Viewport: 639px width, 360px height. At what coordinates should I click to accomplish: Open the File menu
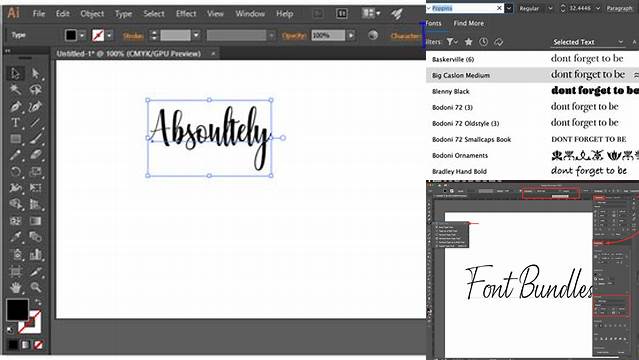[39, 13]
